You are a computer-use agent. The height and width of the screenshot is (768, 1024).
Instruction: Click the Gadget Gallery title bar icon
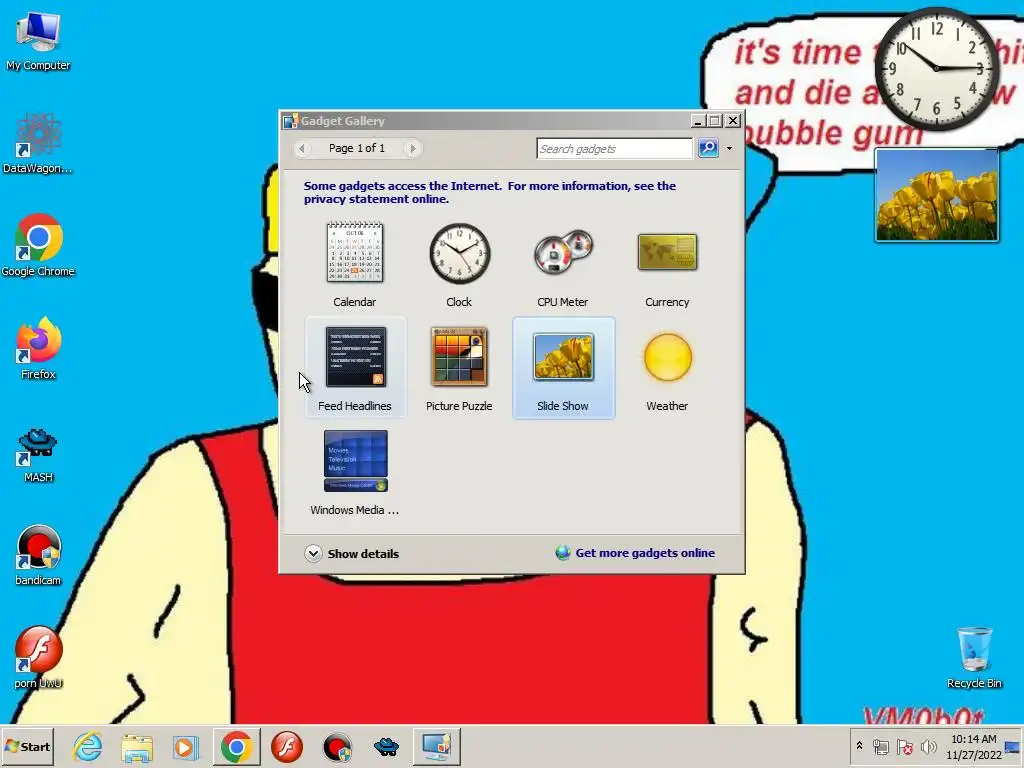pyautogui.click(x=290, y=121)
